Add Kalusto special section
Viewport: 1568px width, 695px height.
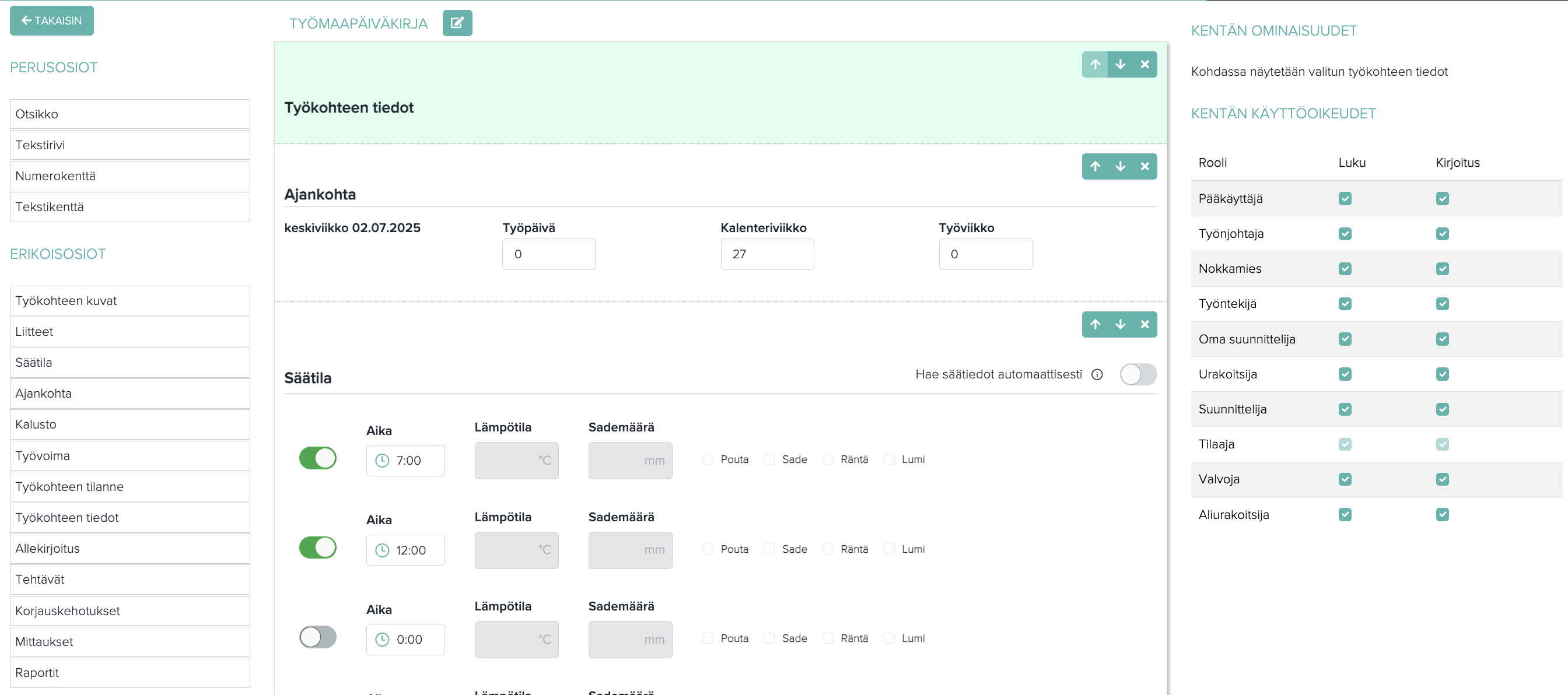click(x=129, y=425)
